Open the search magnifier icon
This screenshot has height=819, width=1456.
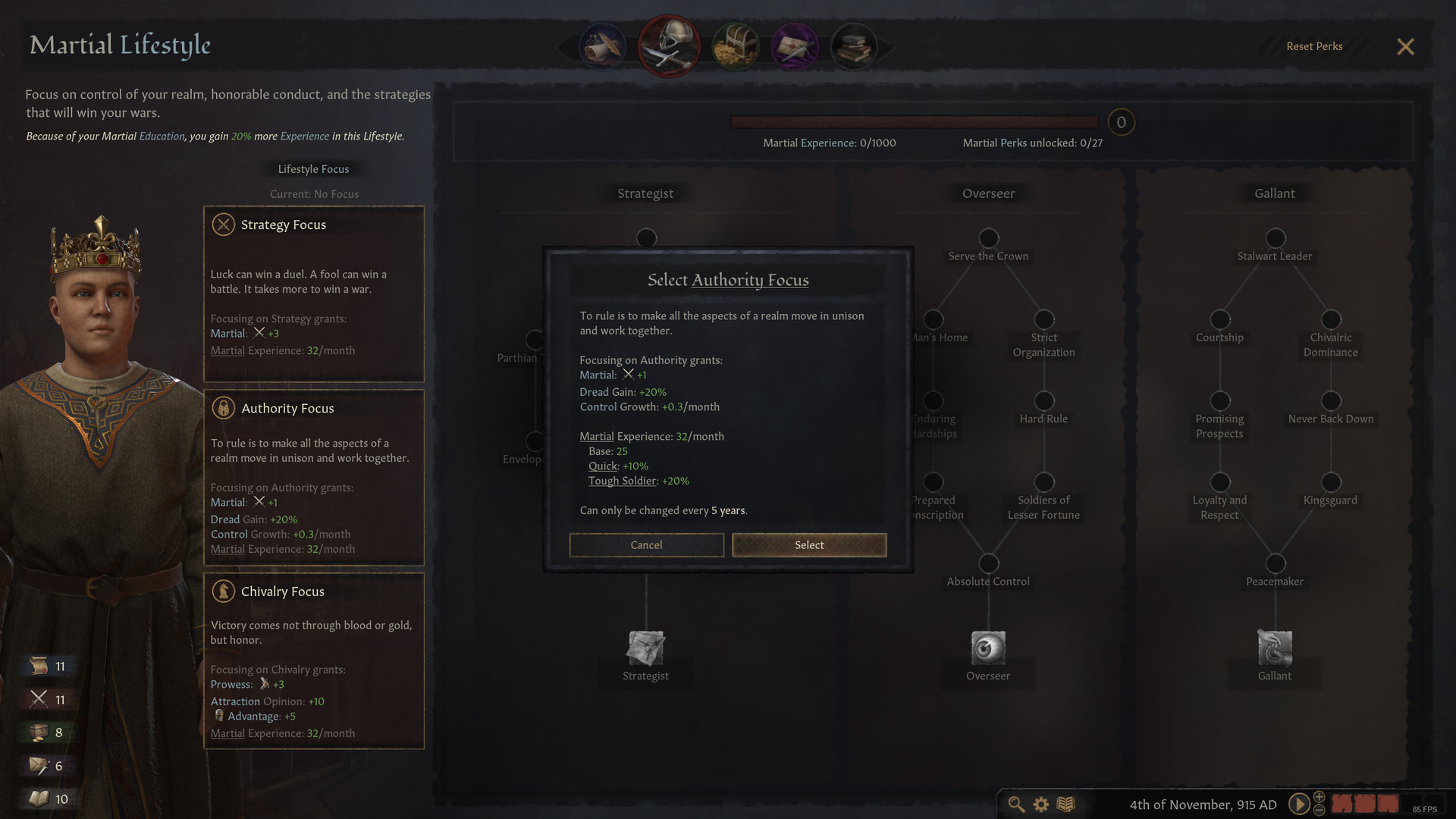pyautogui.click(x=1016, y=805)
